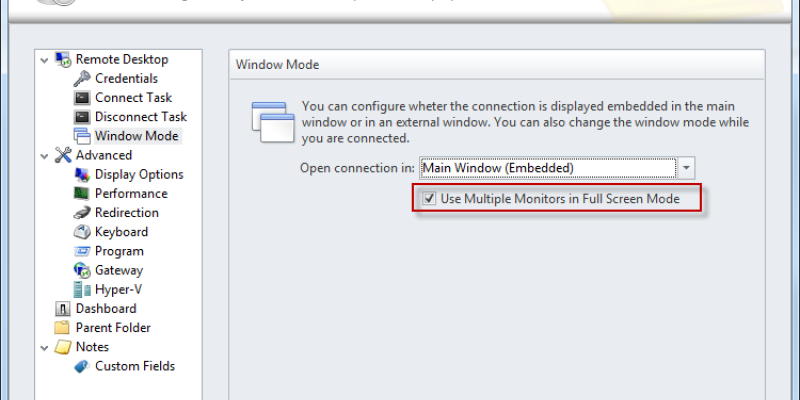This screenshot has height=400, width=800.
Task: Click the Display Options icon
Action: tap(82, 174)
